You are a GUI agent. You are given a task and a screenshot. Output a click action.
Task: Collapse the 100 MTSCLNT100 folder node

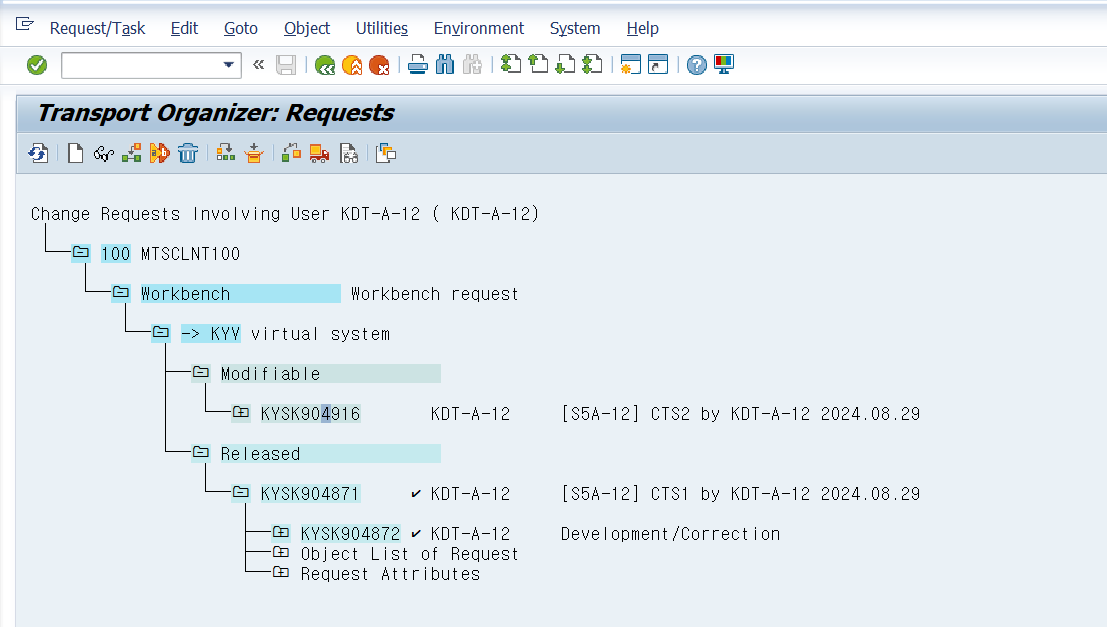80,252
